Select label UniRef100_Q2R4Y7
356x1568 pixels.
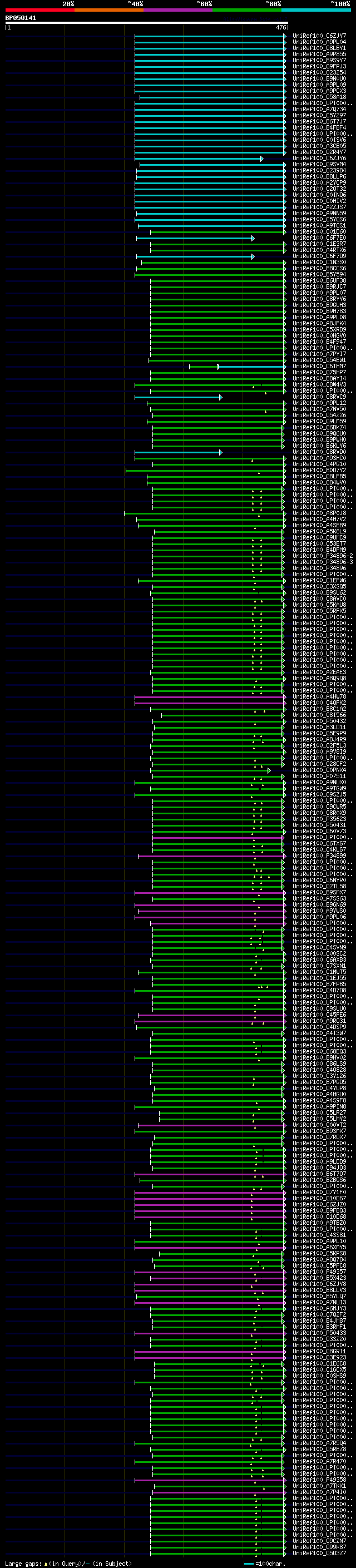[x=319, y=152]
